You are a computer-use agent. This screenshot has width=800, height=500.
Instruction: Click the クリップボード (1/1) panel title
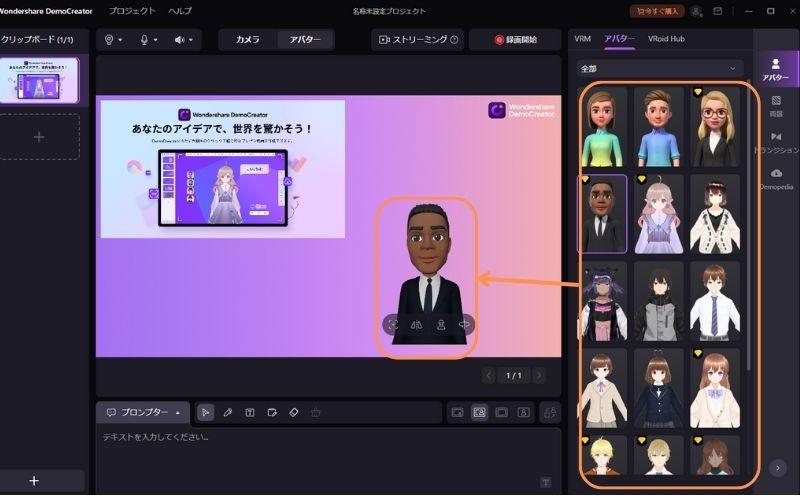pyautogui.click(x=37, y=39)
